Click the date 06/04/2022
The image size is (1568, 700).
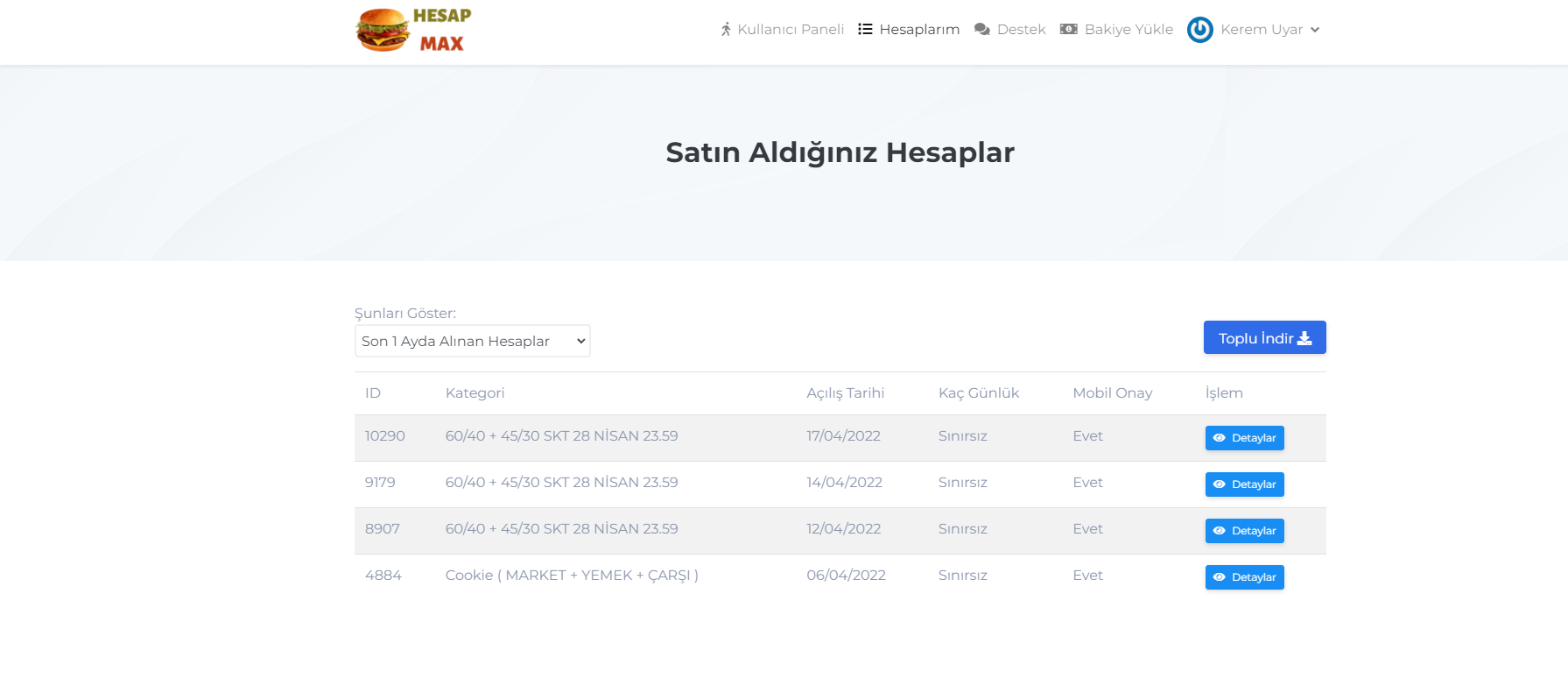(x=847, y=576)
